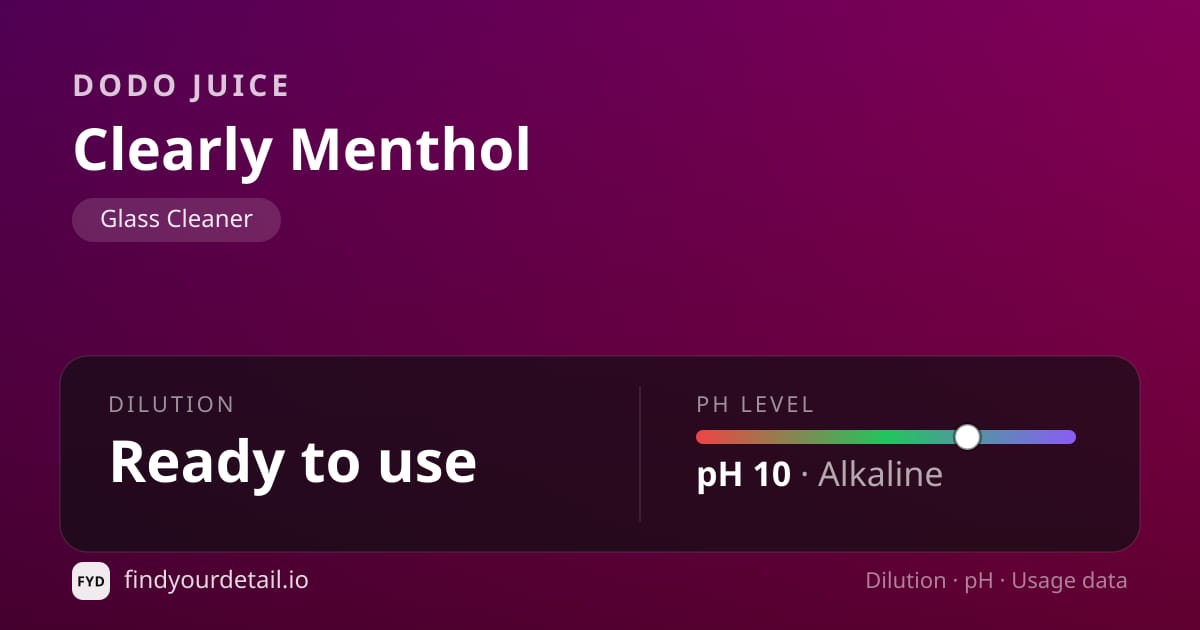Click the green middle of pH bar
1200x630 pixels.
[x=880, y=437]
